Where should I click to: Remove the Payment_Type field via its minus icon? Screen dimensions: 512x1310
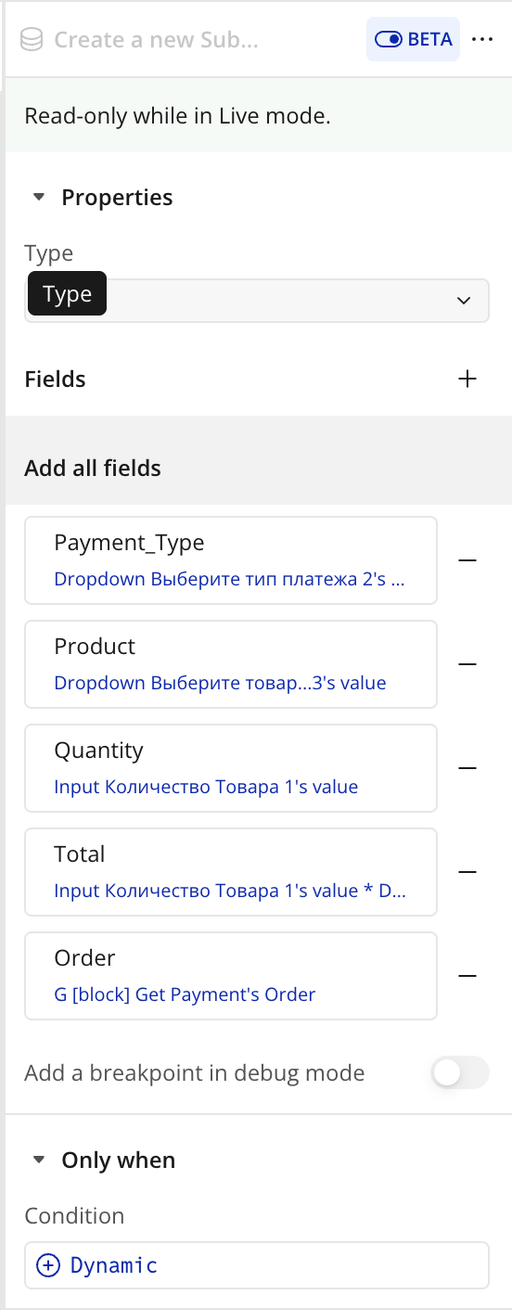coord(467,560)
